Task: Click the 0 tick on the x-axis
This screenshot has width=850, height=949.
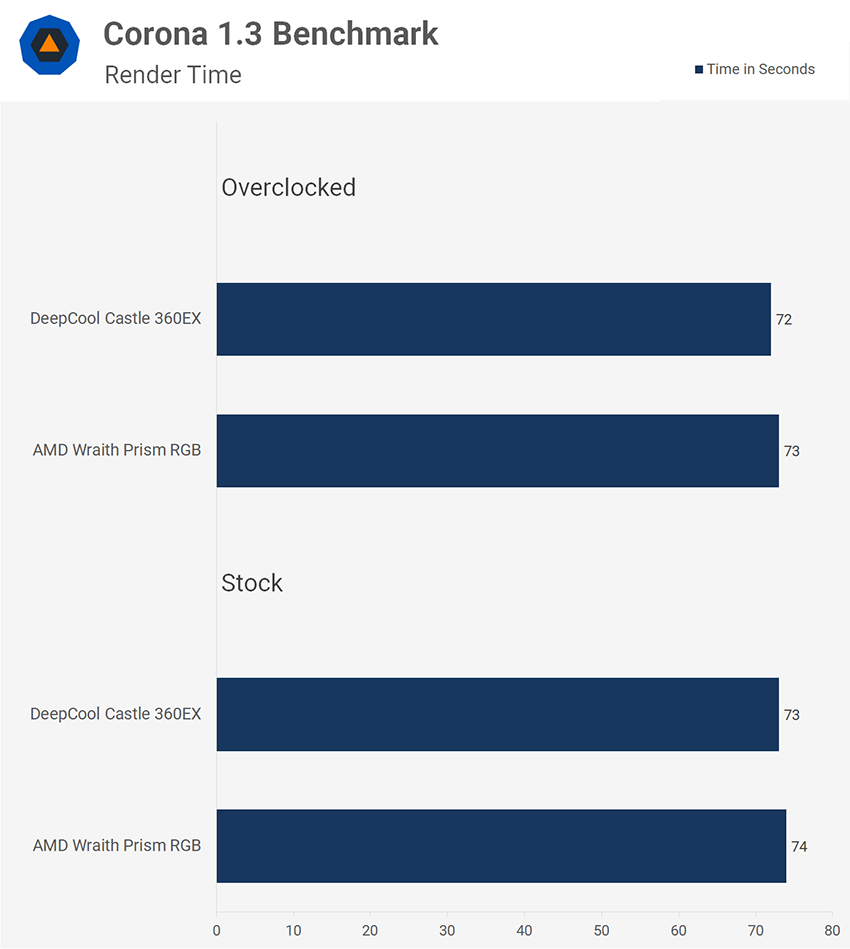Action: [x=217, y=930]
